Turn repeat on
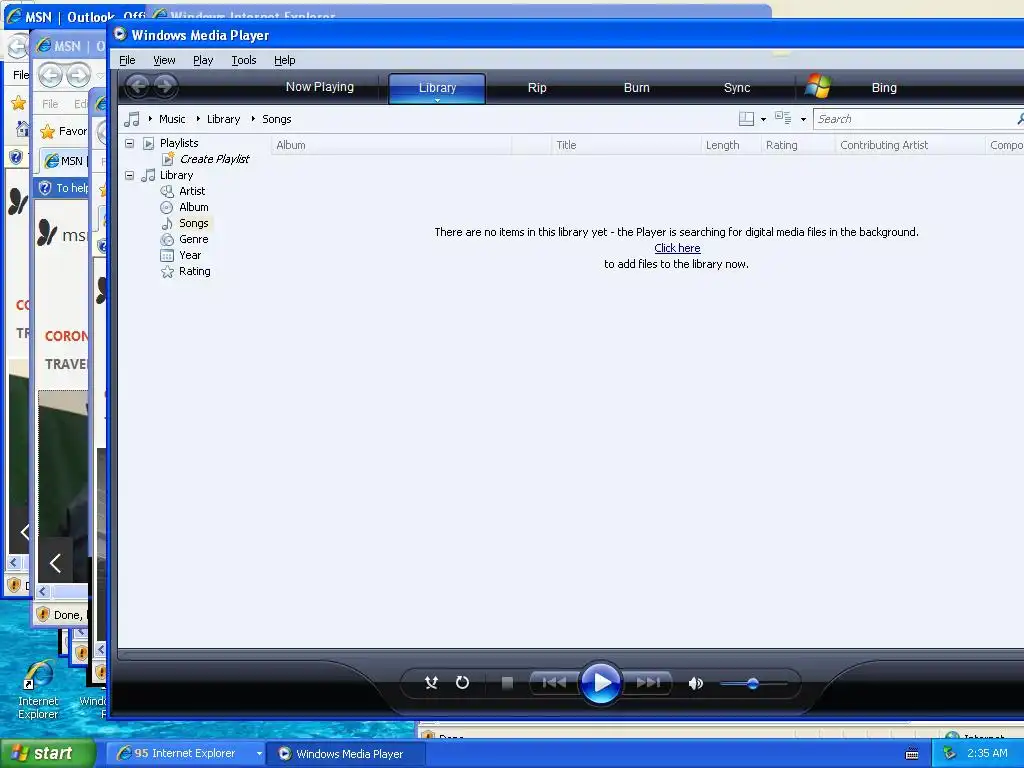The image size is (1024, 768). click(462, 683)
